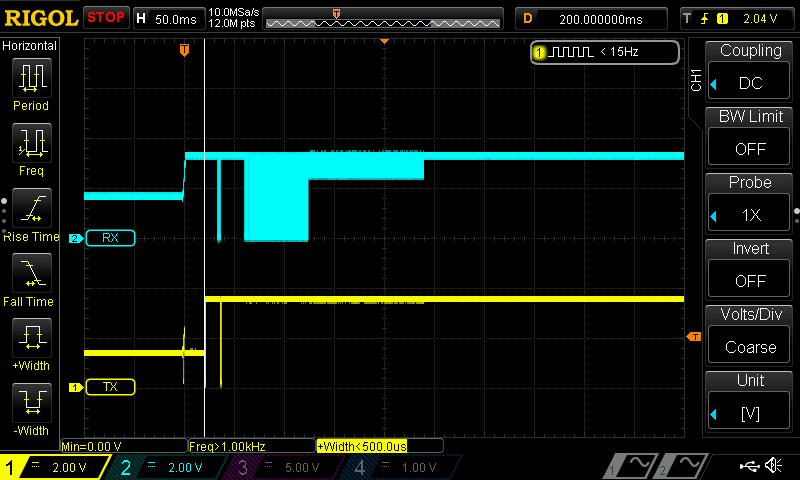Click the orange trigger position marker on grid
Screen dimensions: 800x480
184,49
